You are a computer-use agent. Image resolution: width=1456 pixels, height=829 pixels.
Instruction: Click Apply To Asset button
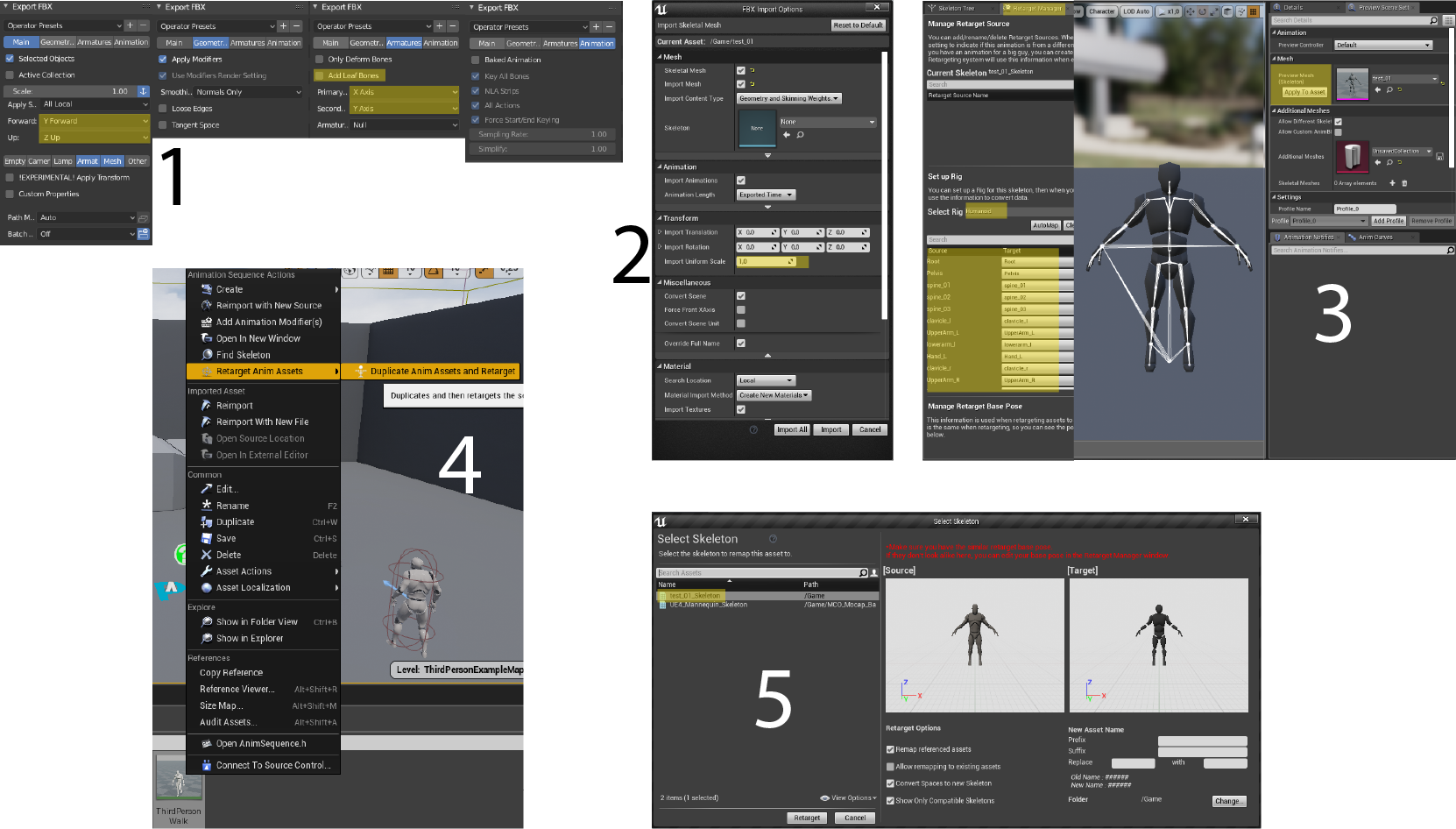[x=1304, y=92]
